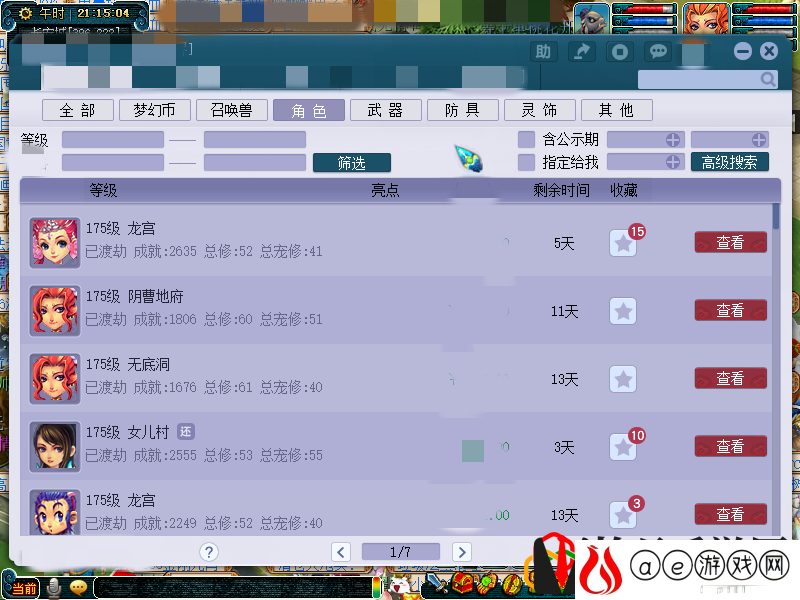Click 查看 for the 女儿村 listing
The height and width of the screenshot is (600, 800).
(731, 446)
